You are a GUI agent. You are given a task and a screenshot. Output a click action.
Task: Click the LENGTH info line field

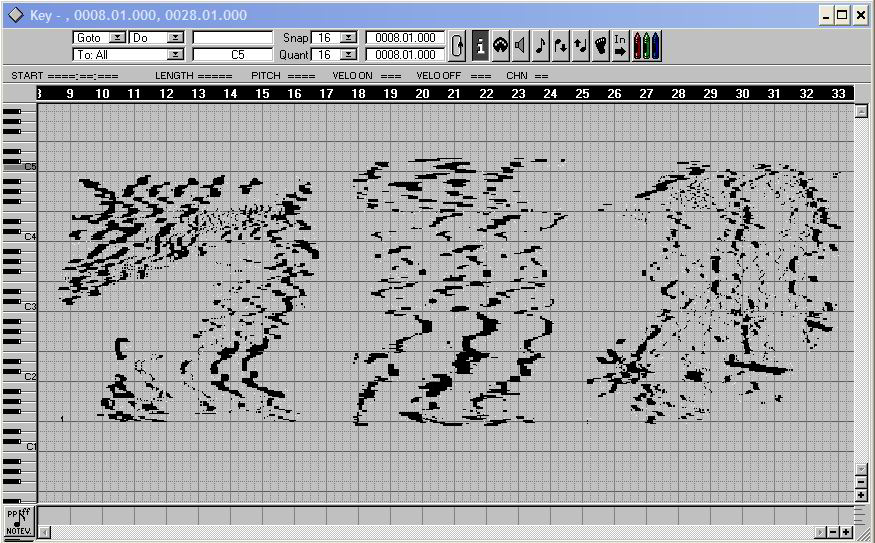pos(194,75)
